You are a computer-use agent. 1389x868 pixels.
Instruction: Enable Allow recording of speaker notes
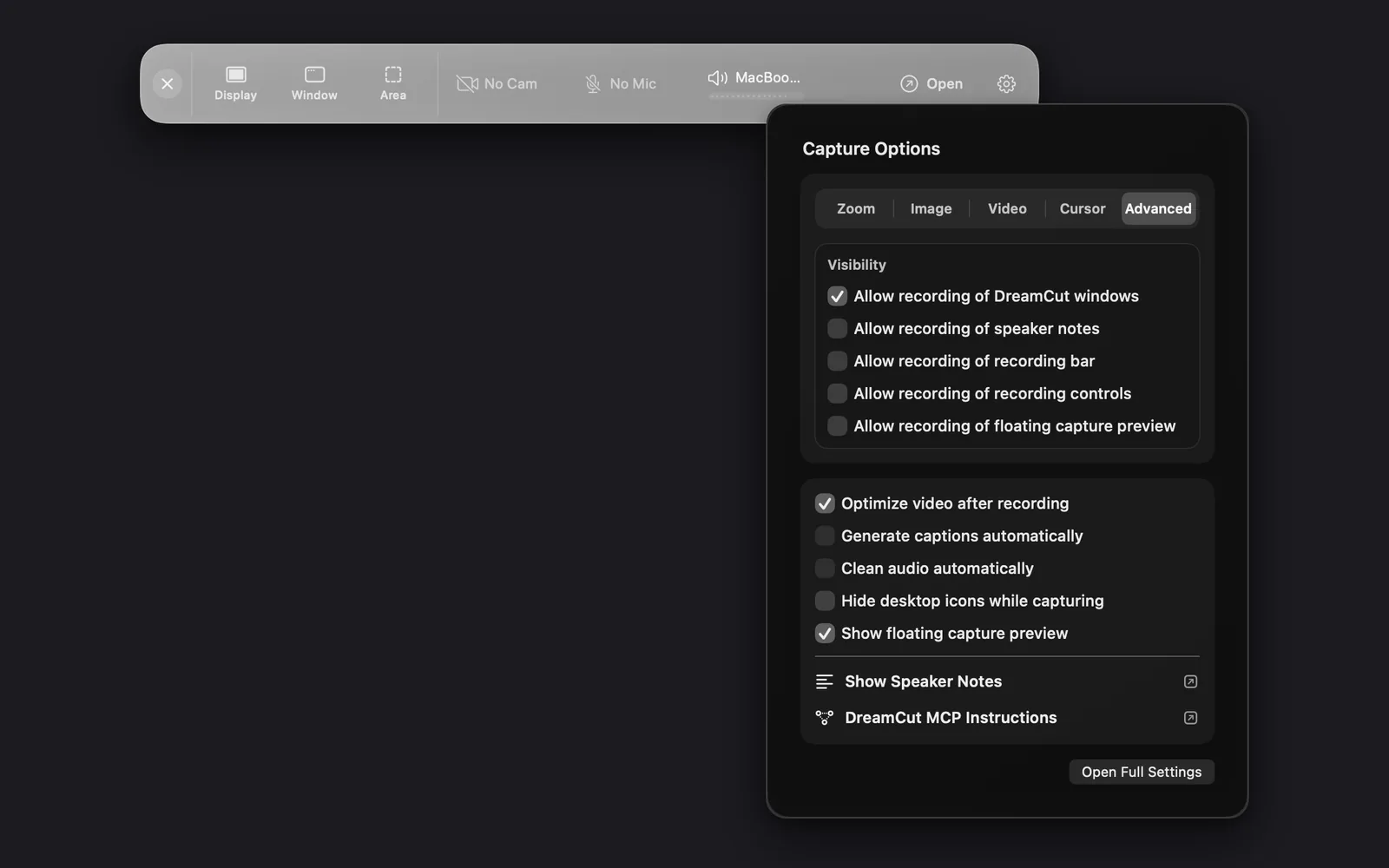click(837, 329)
